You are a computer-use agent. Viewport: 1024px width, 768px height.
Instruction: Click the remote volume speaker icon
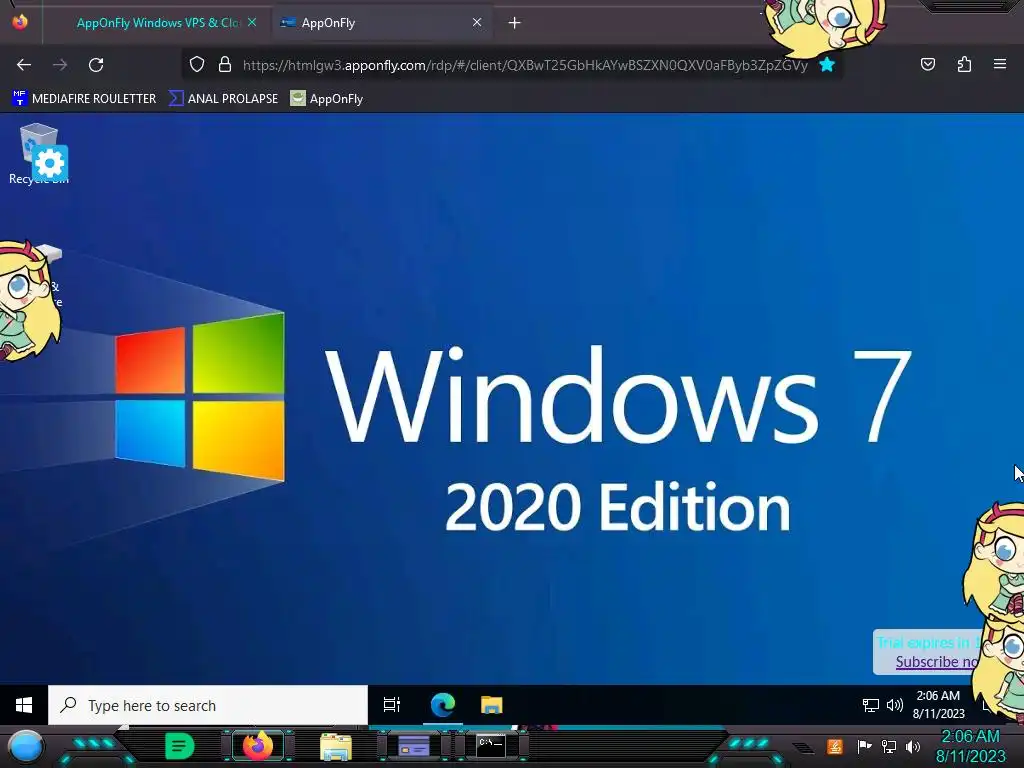895,705
